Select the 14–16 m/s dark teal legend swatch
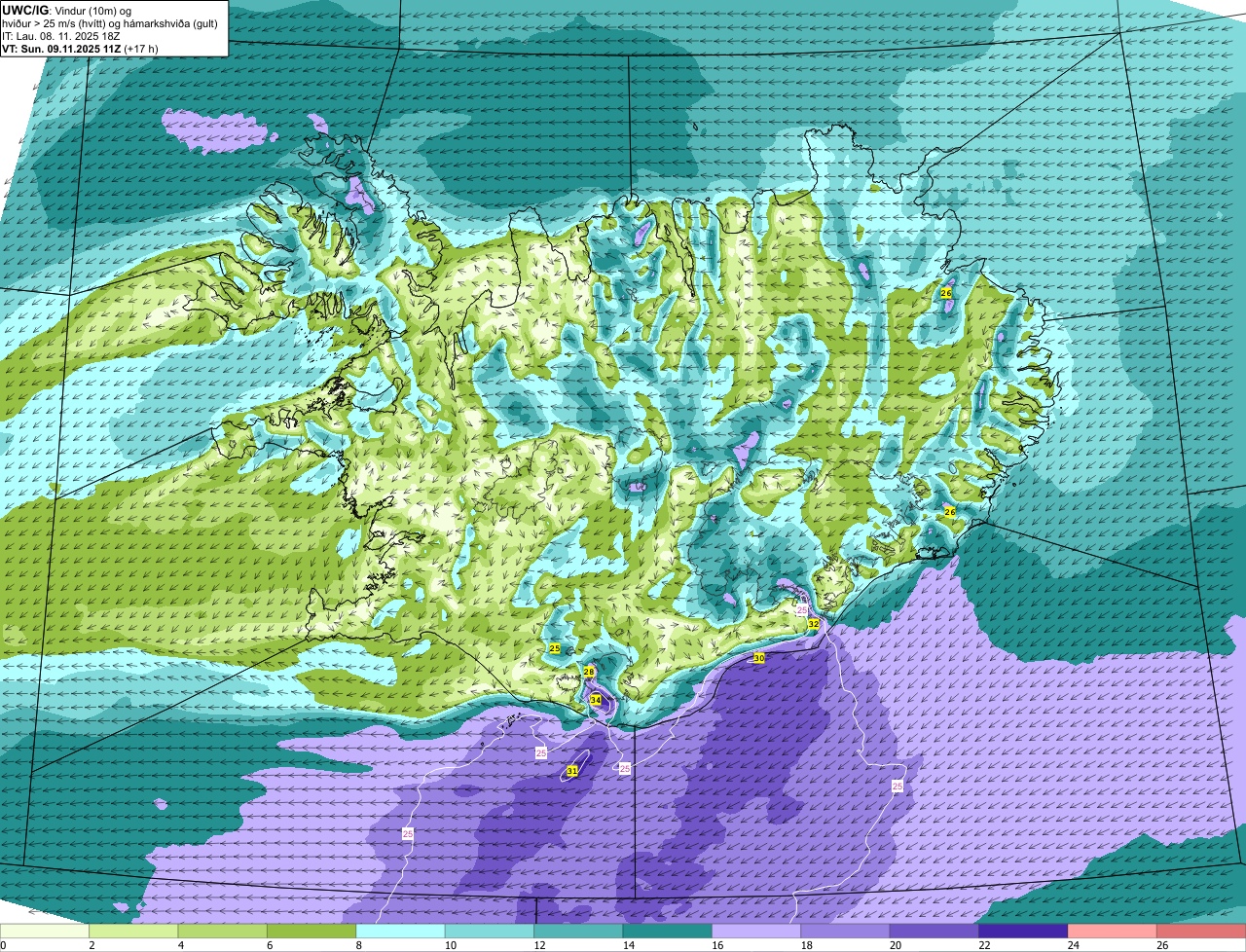Viewport: 1246px width, 952px height. 667,931
